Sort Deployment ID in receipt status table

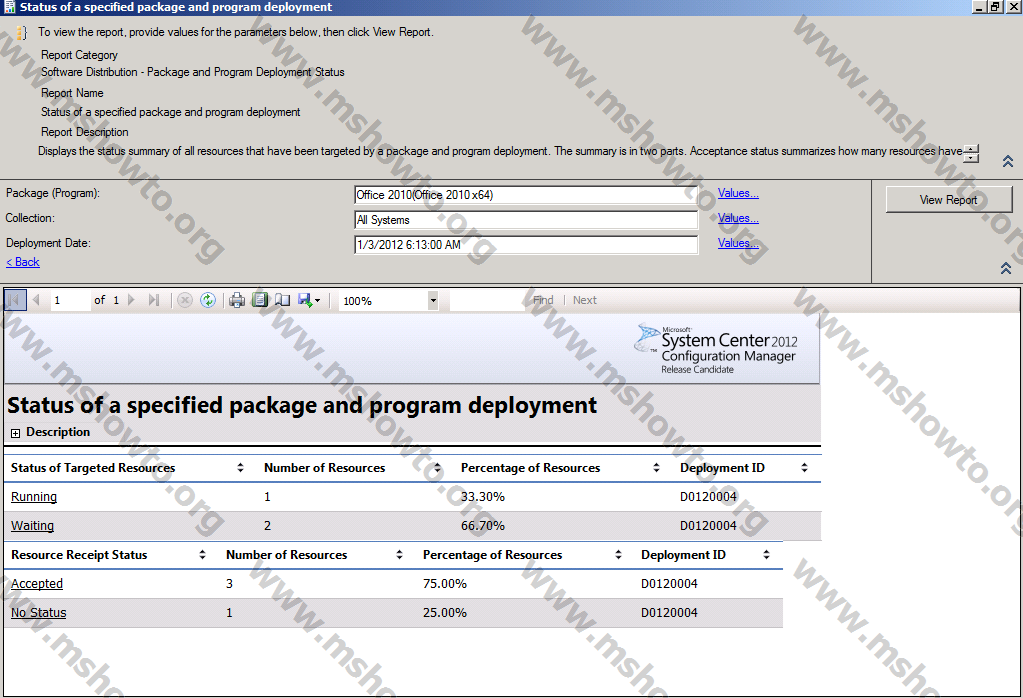[767, 554]
